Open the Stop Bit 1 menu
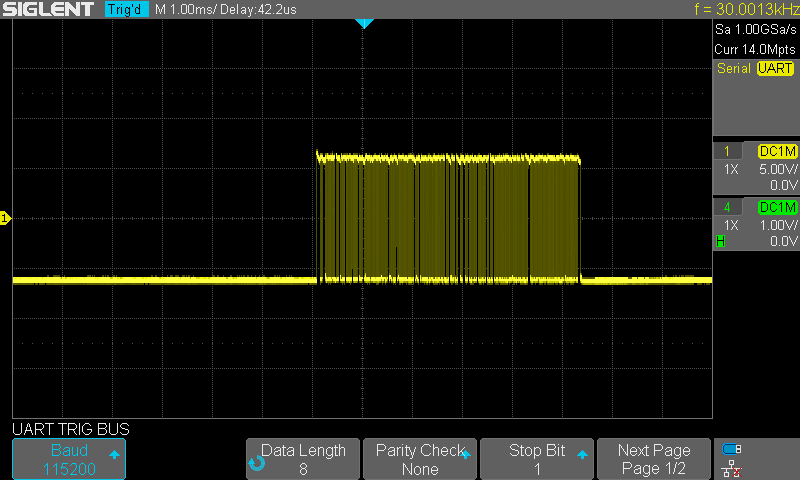This screenshot has height=480, width=800. (x=537, y=459)
